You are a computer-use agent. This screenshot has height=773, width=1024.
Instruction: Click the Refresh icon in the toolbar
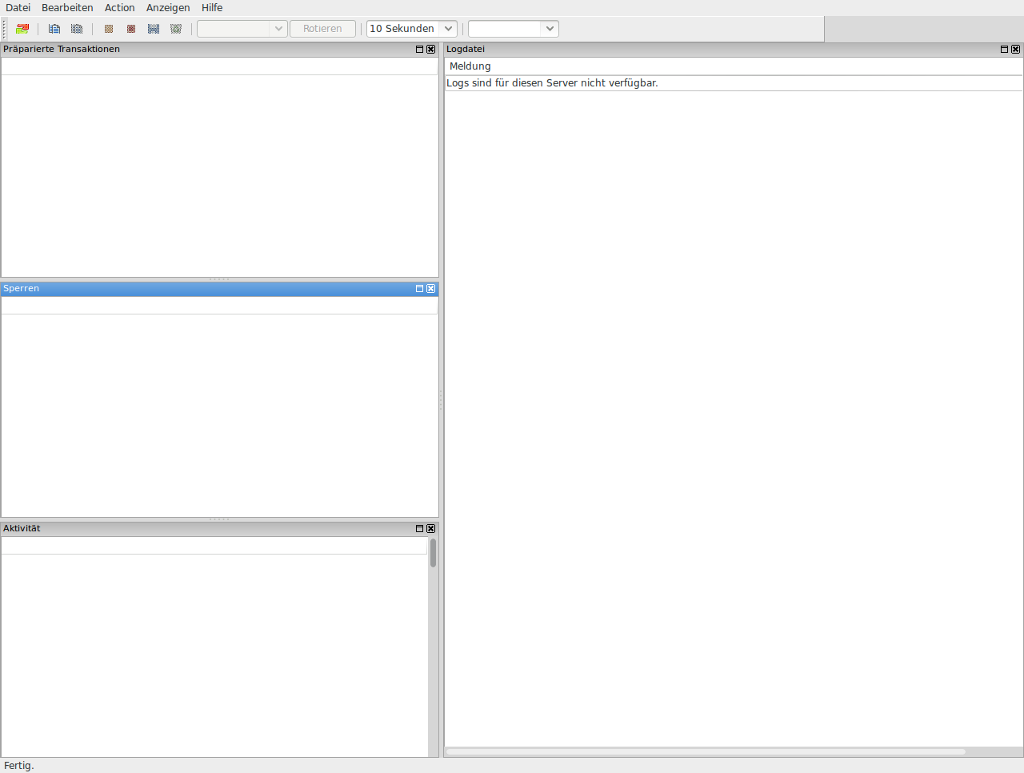click(22, 29)
